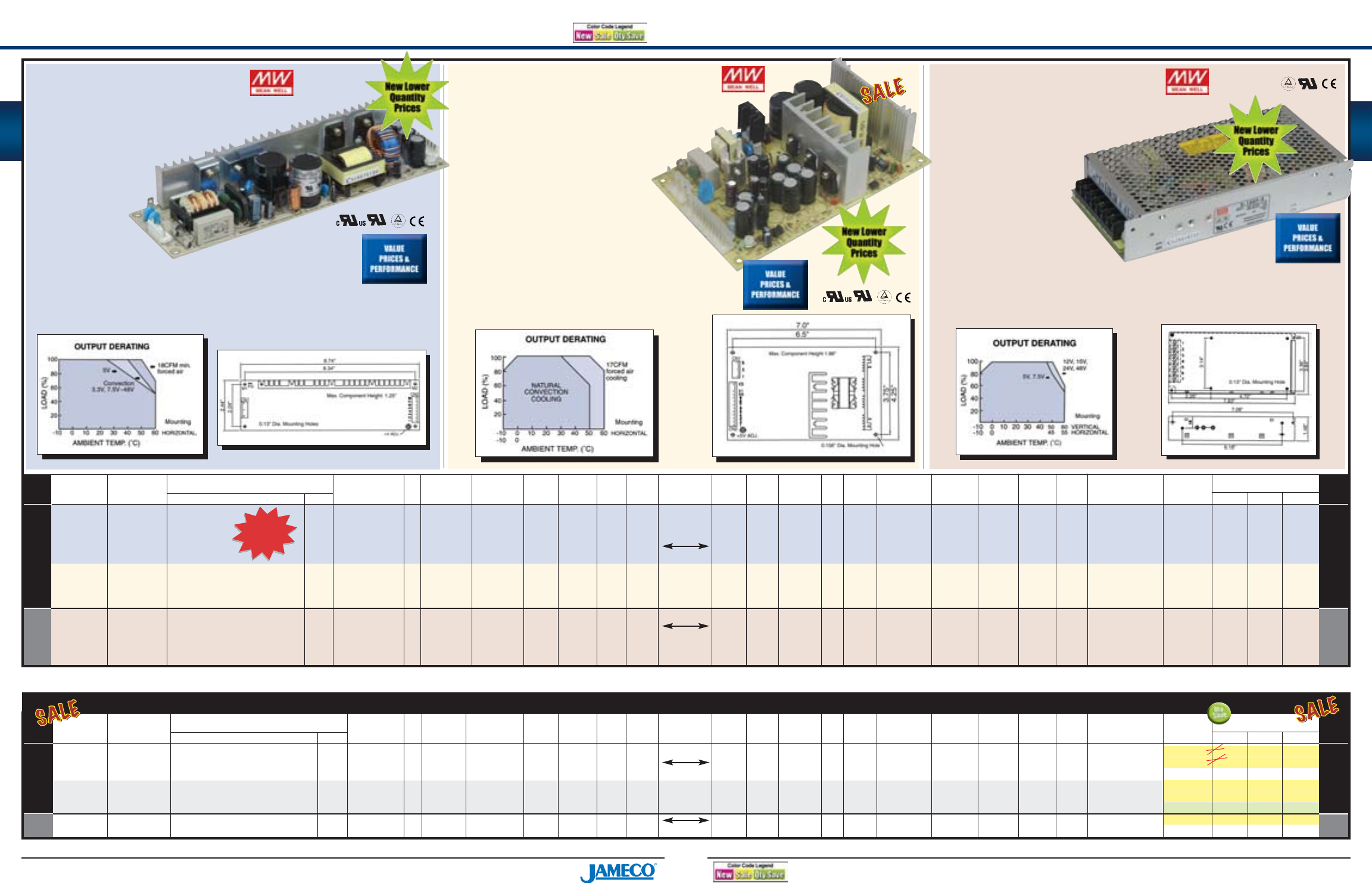
Task: Click the Qty Save swatch in top legend
Action: coord(629,36)
